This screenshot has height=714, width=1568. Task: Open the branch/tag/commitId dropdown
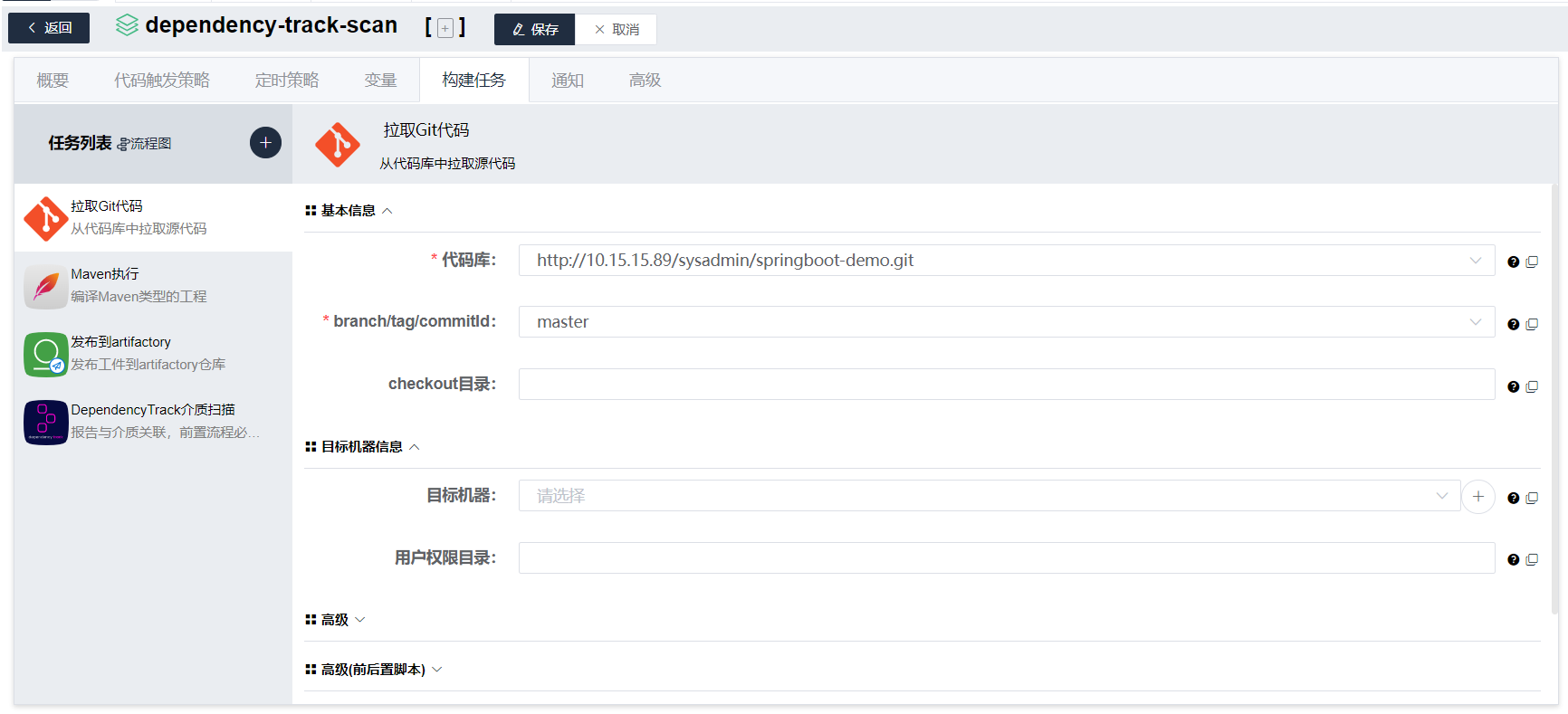coord(1005,322)
